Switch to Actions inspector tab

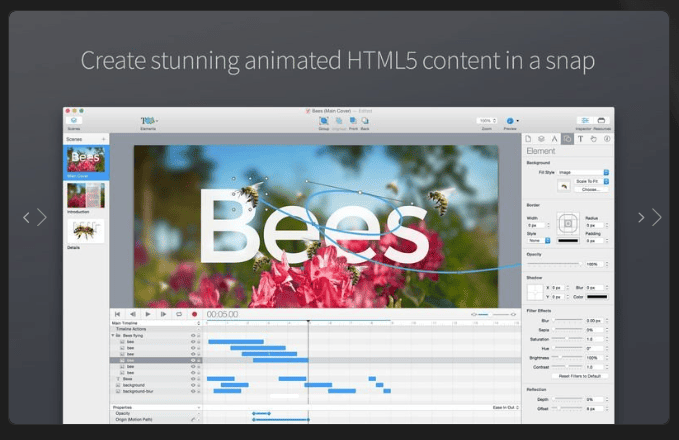594,139
